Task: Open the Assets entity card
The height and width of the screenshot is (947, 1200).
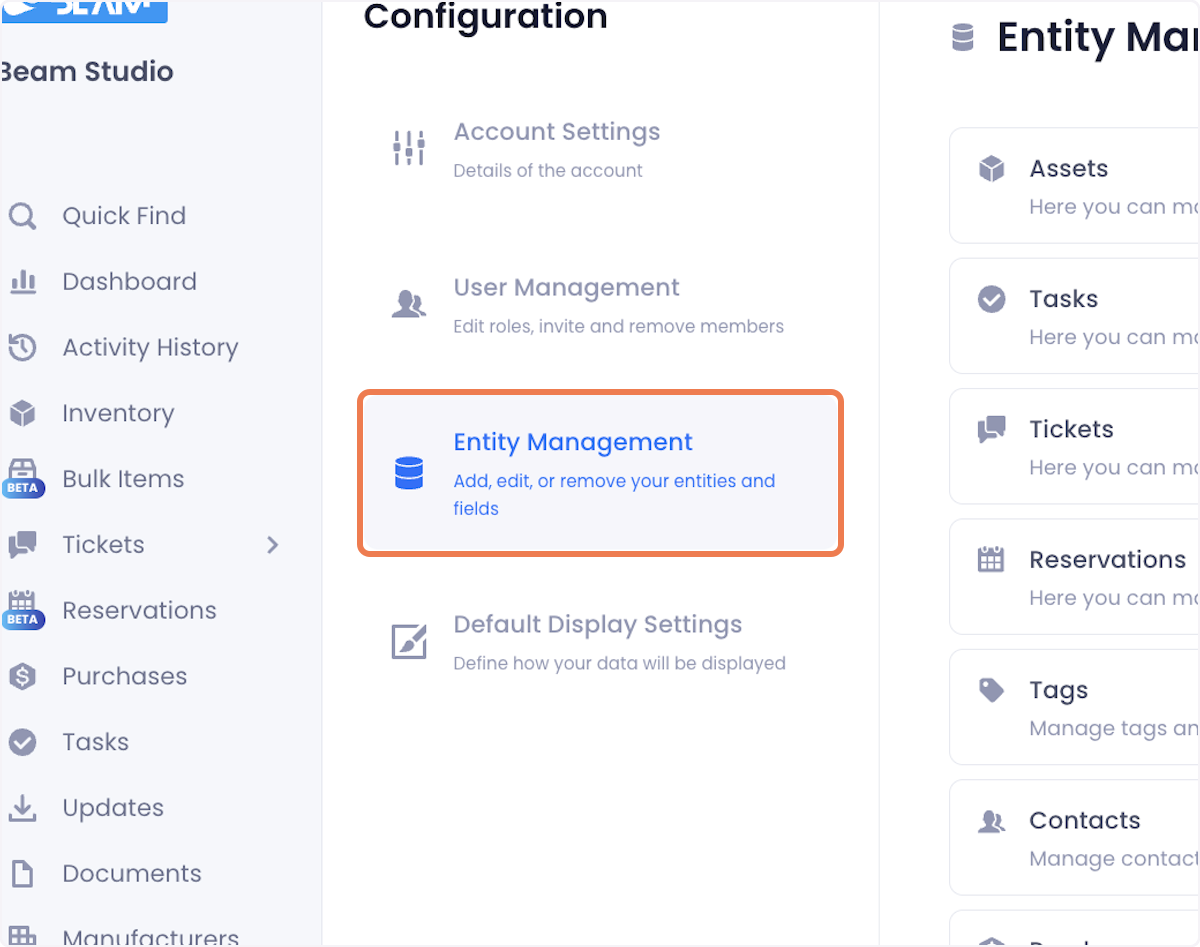Action: 1075,185
